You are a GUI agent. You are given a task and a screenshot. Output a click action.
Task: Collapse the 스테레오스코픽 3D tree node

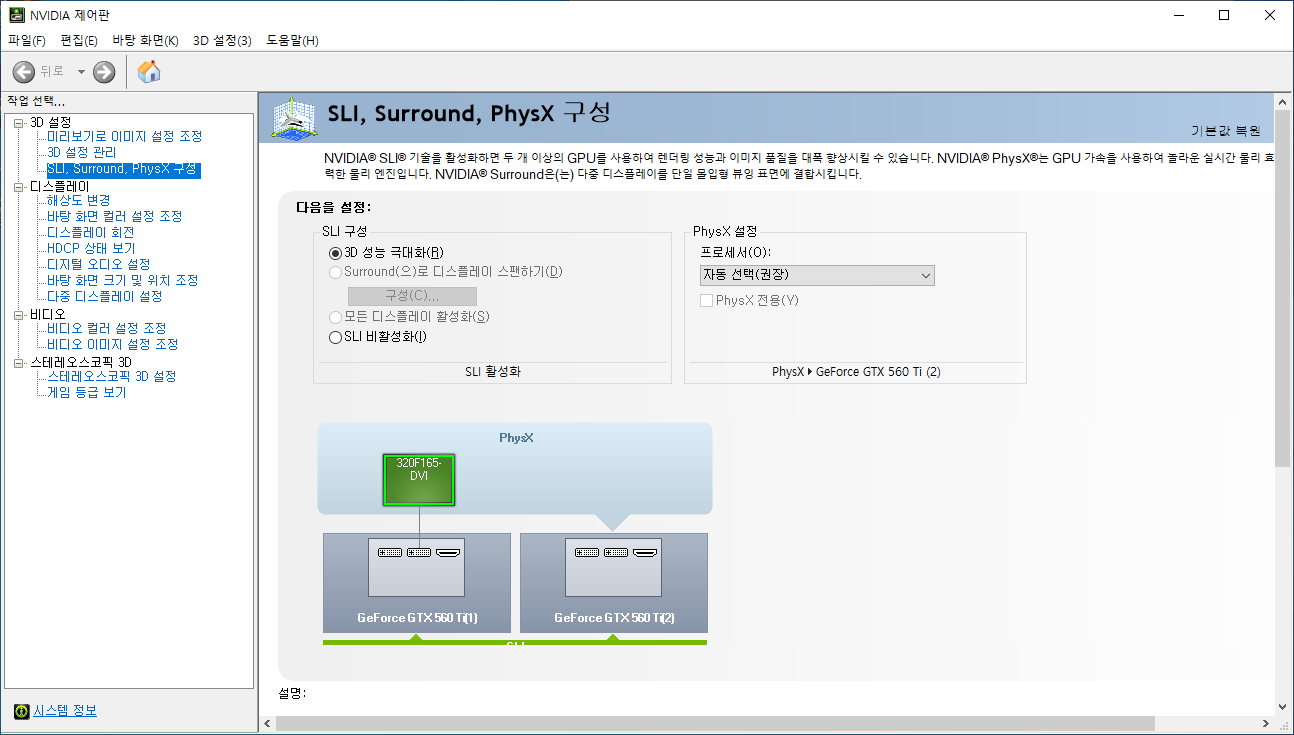[x=19, y=362]
